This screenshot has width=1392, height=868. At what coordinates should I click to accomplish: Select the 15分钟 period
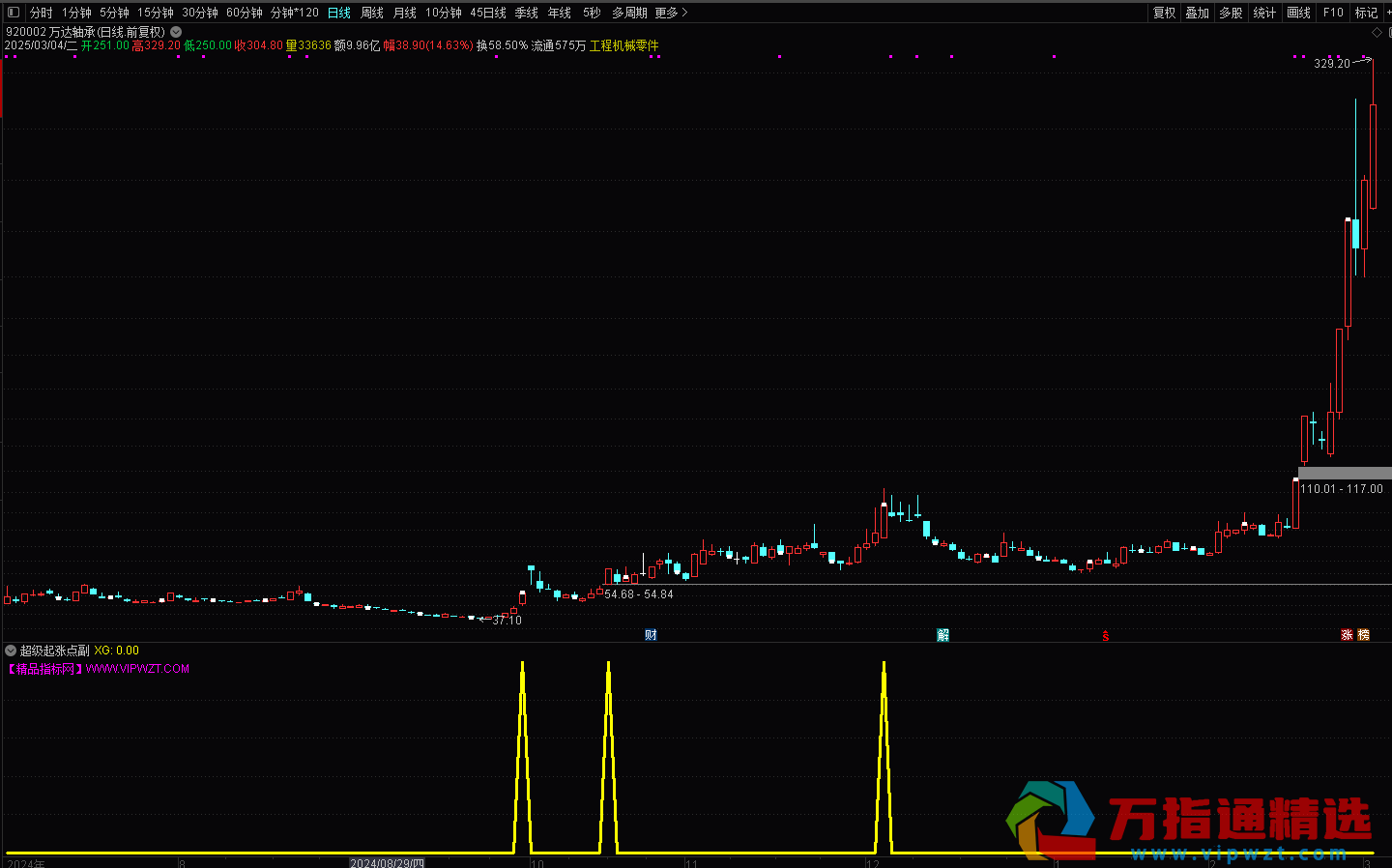(155, 13)
